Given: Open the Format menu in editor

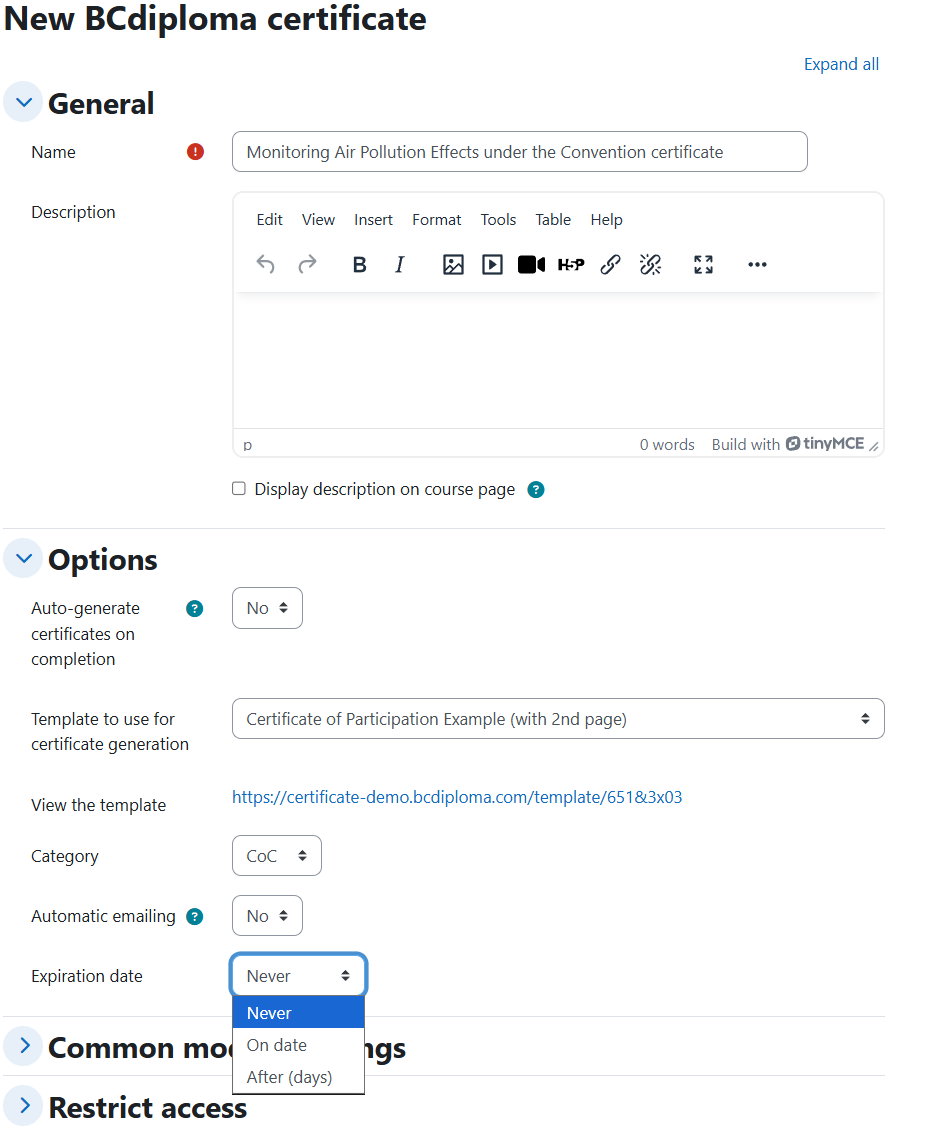Looking at the screenshot, I should [x=437, y=220].
